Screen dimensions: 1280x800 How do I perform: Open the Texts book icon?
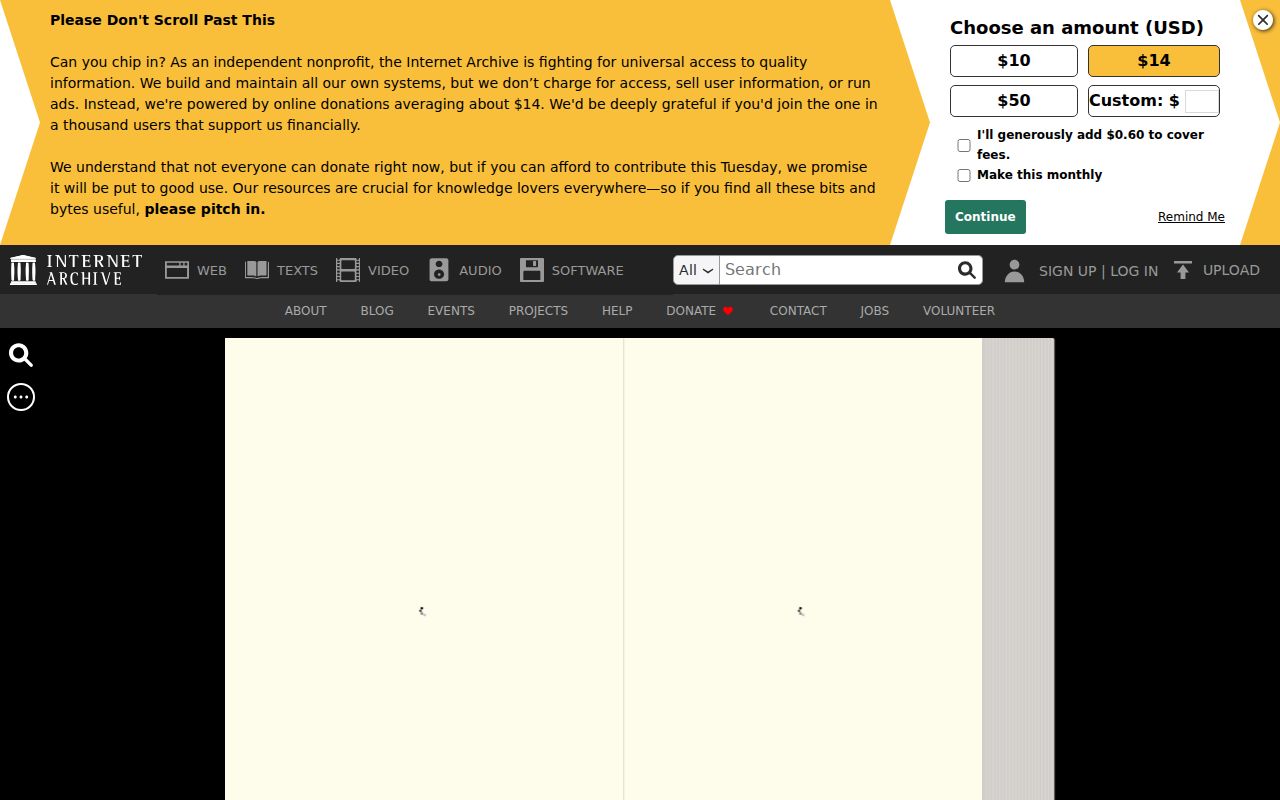(257, 270)
